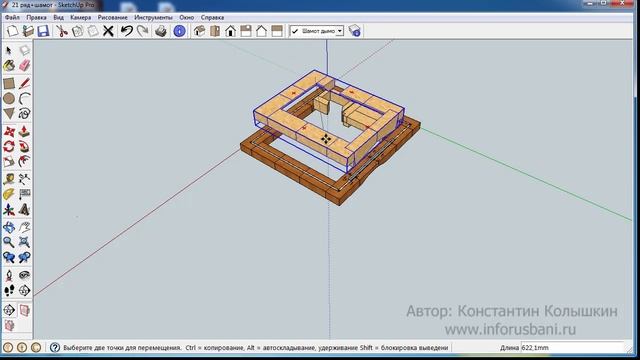This screenshot has width=640, height=360.
Task: Delete selection with black X icon
Action: [108, 31]
